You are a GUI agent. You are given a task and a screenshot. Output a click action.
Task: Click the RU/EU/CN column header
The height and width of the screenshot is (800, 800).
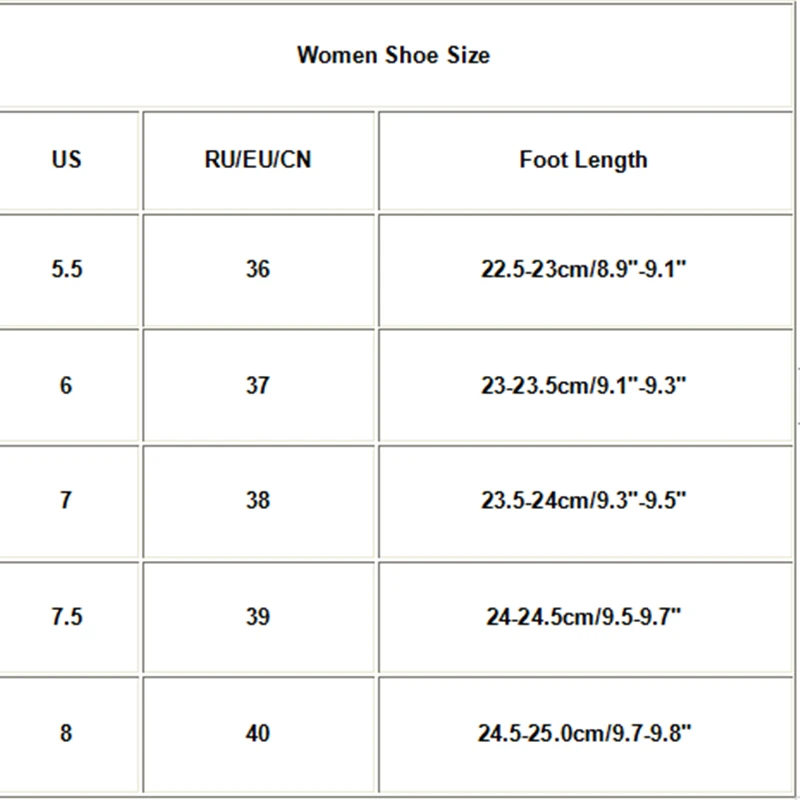click(x=258, y=160)
